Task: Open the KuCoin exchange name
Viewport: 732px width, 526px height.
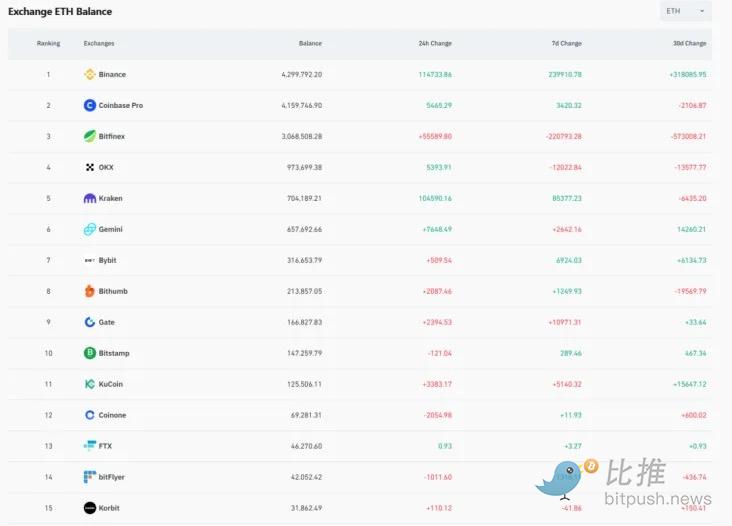Action: tap(111, 384)
